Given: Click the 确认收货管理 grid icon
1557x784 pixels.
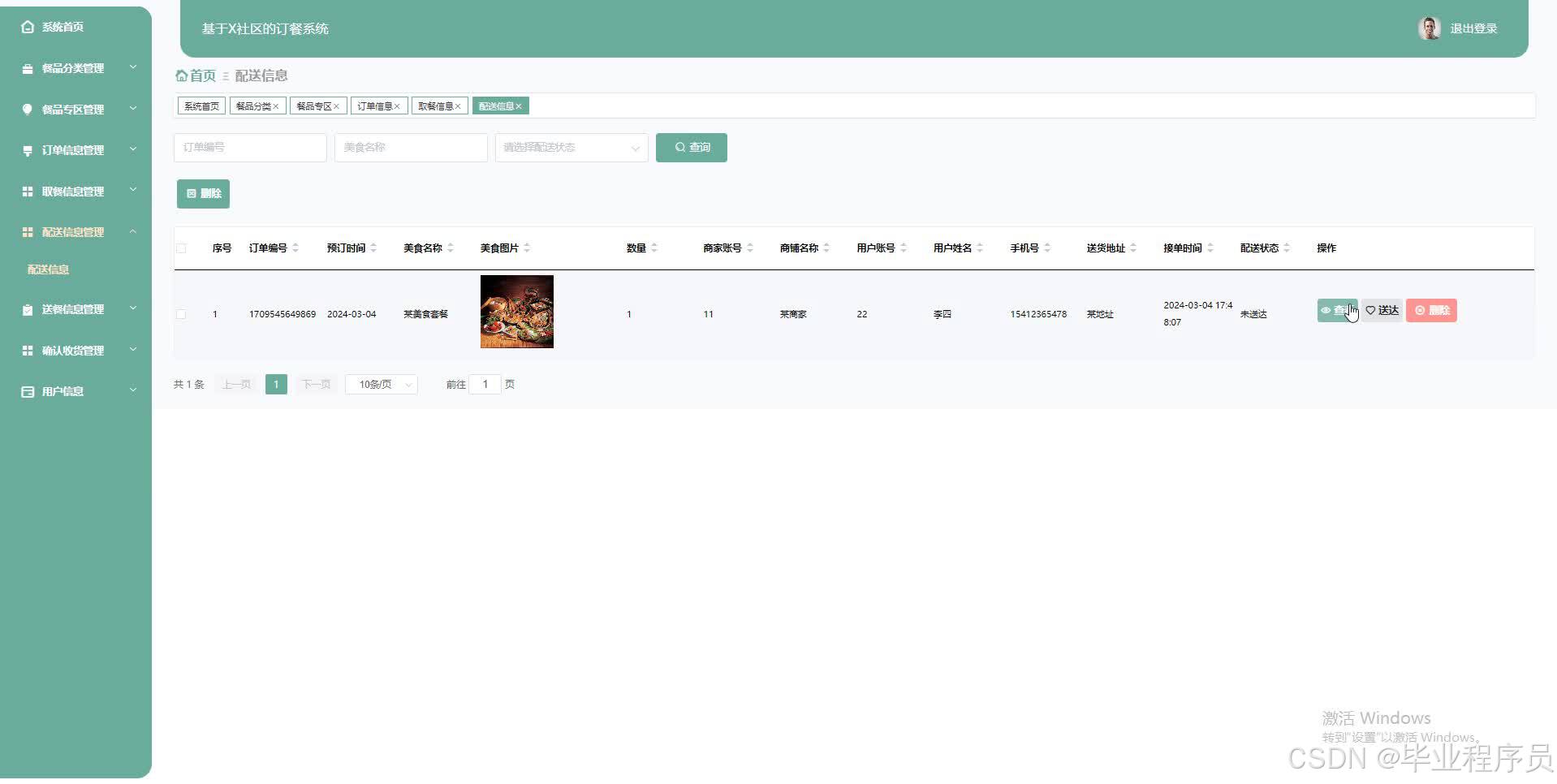Looking at the screenshot, I should click(28, 351).
